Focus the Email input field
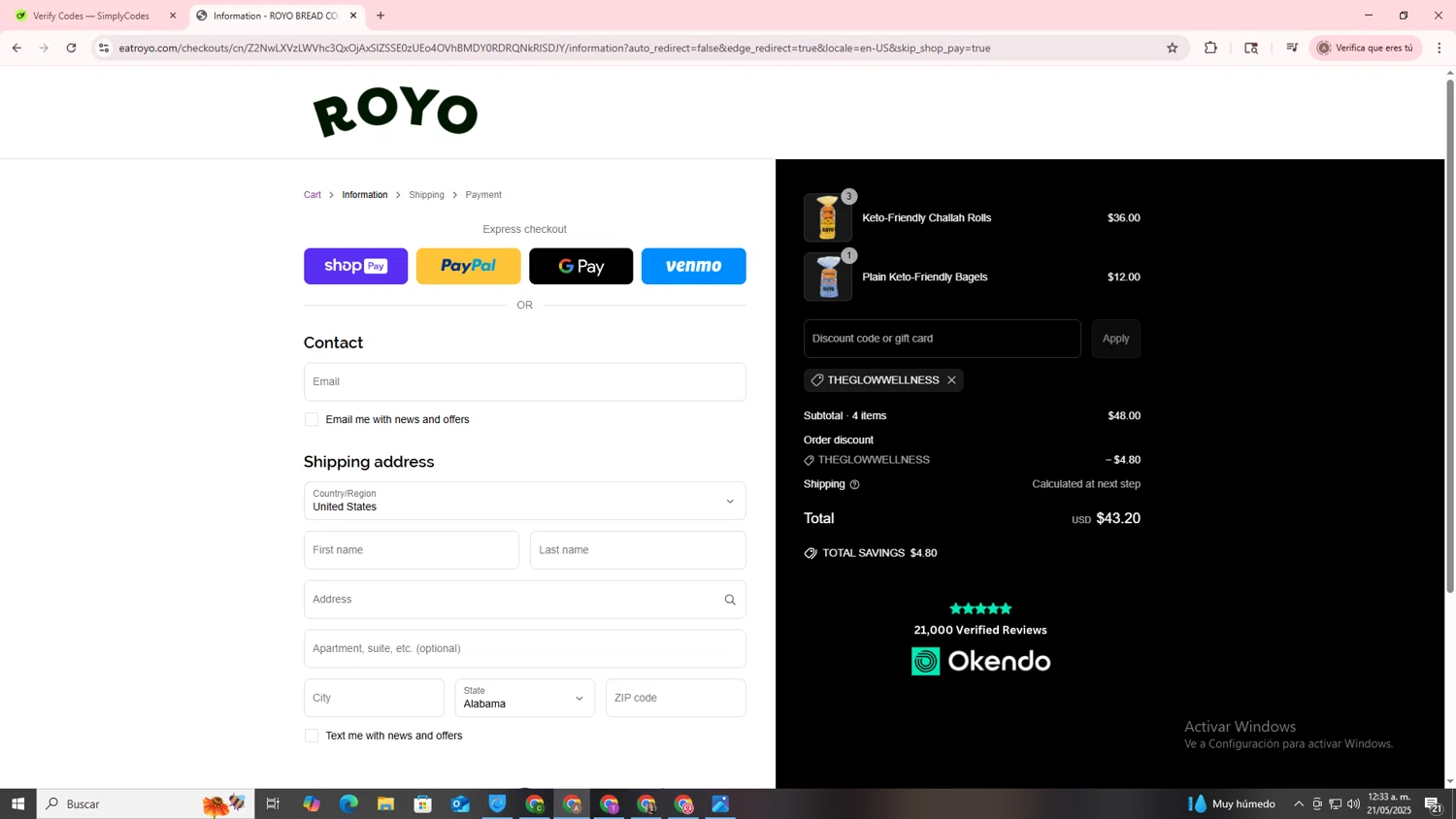Screen dimensions: 1456x819 [524, 381]
